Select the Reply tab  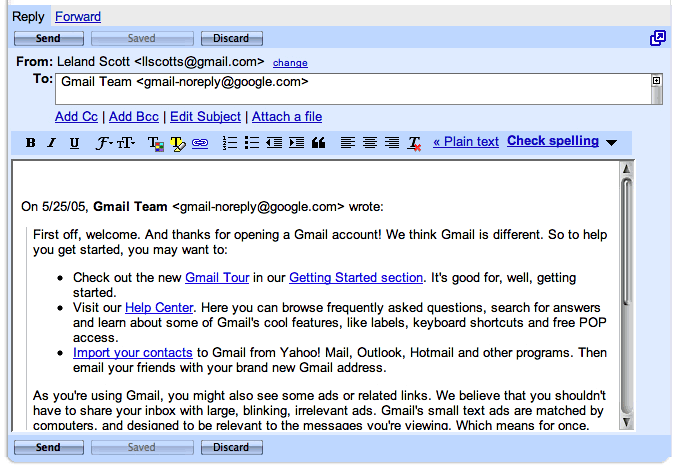click(x=28, y=16)
